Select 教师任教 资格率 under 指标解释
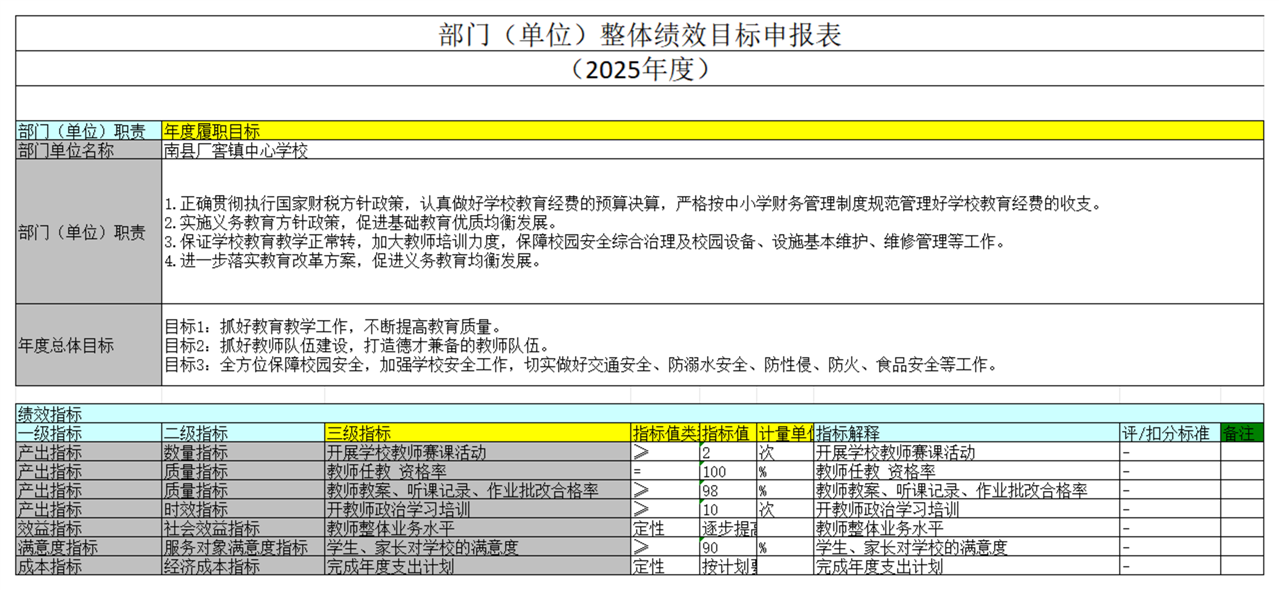 click(966, 471)
